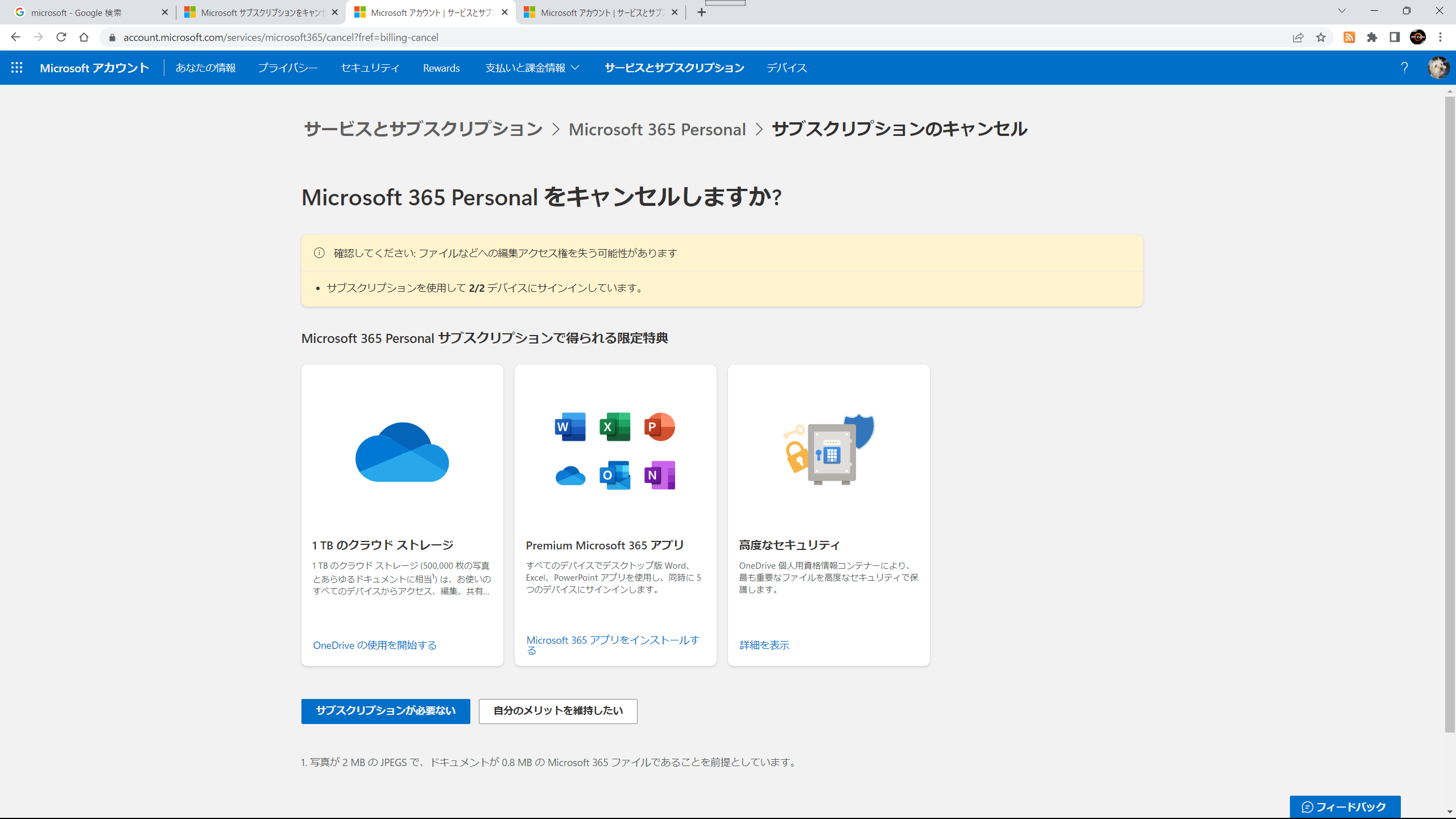Click the Word icon in the apps card
1456x819 pixels.
click(x=570, y=427)
